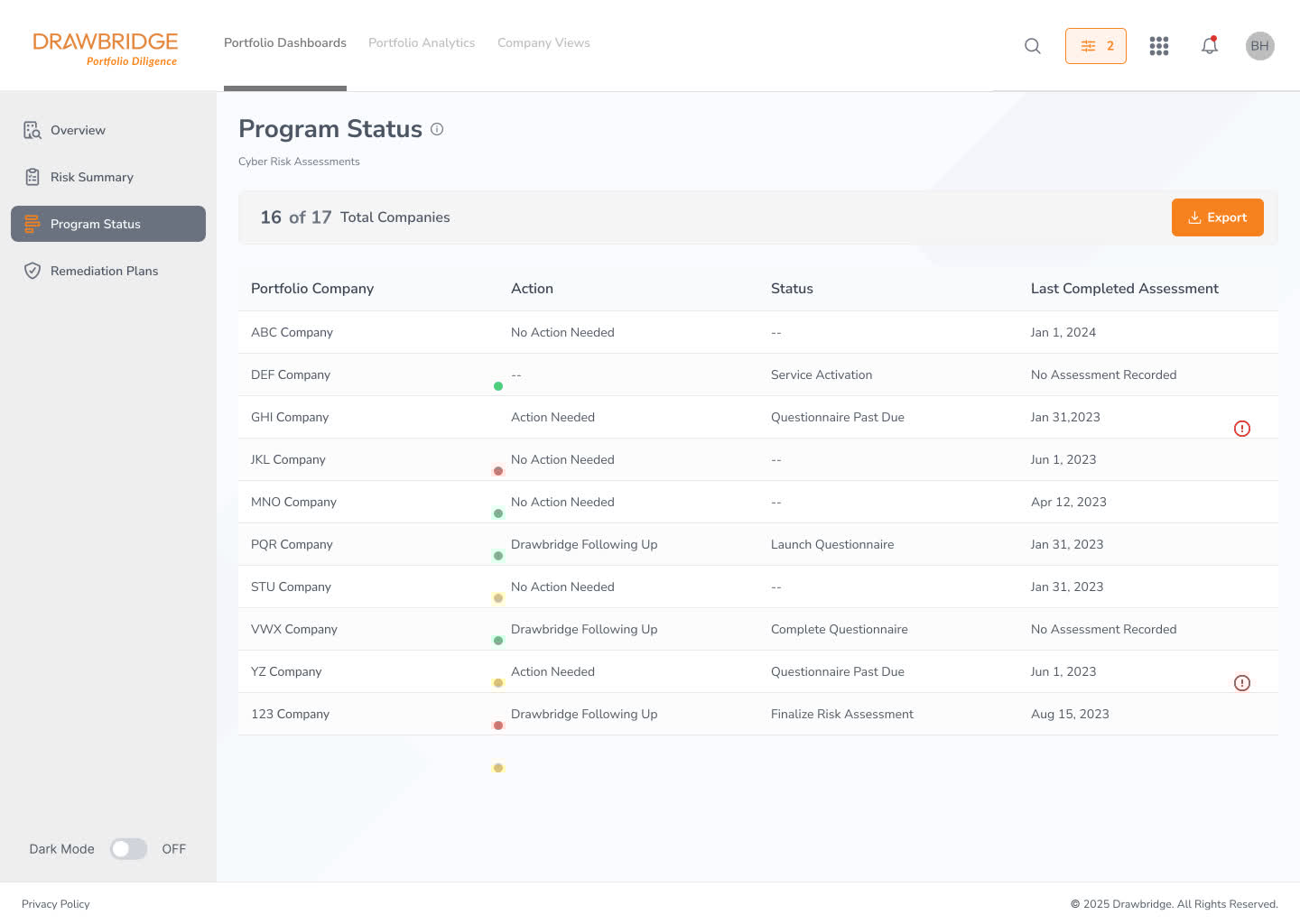Screen dimensions: 1300x924
Task: Click the info icon beside Program Status
Action: [x=437, y=129]
